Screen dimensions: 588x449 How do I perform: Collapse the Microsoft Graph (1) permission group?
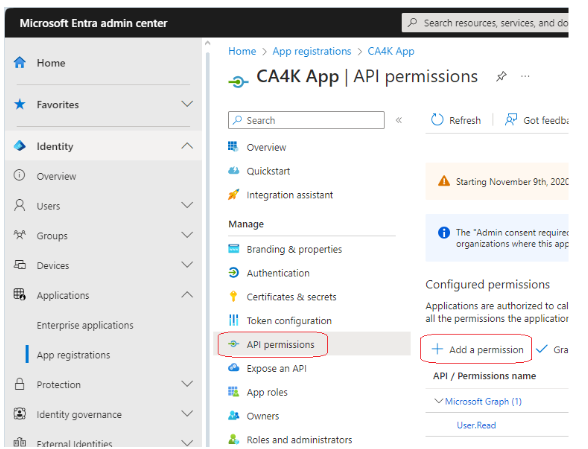coord(438,401)
